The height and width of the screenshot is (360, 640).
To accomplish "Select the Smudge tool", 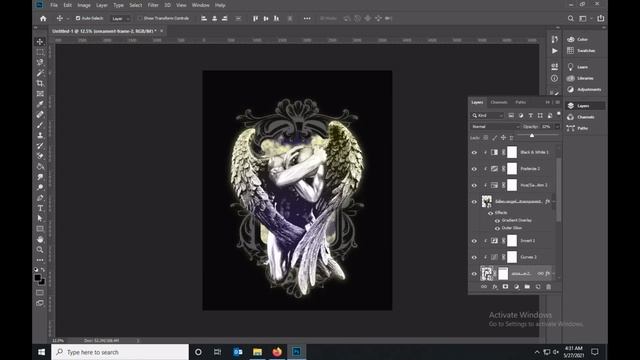I will tap(40, 177).
